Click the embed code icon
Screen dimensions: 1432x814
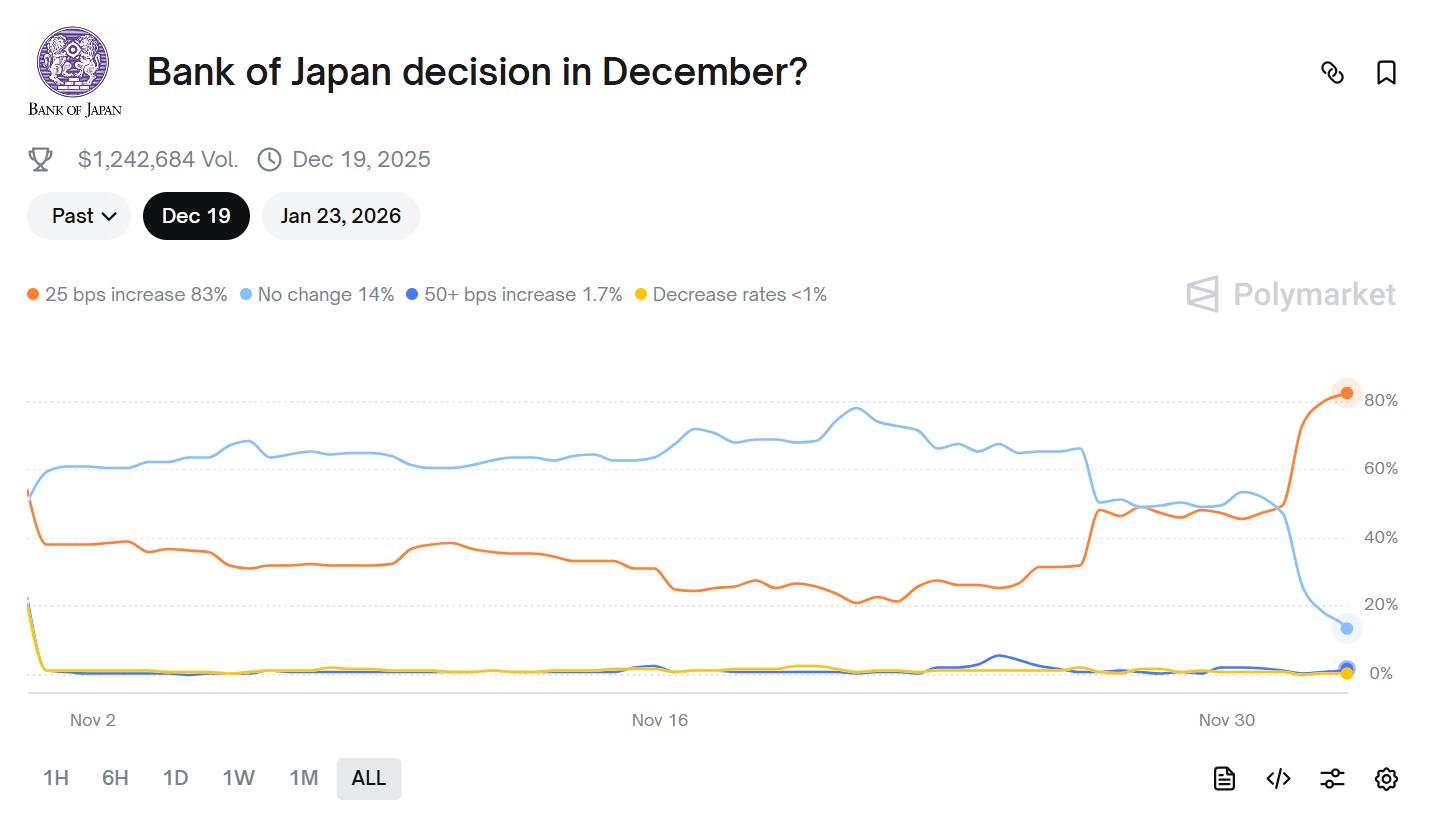(1277, 778)
